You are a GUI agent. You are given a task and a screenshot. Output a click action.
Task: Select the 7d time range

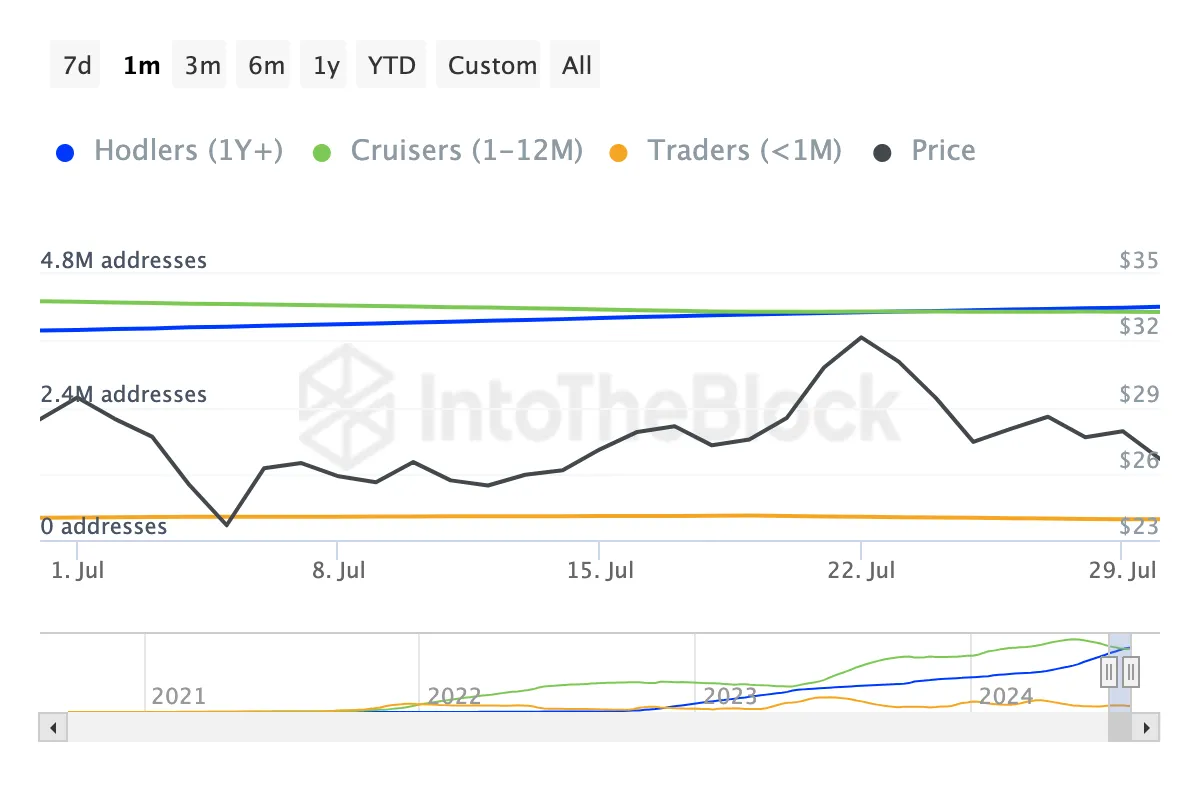point(76,66)
